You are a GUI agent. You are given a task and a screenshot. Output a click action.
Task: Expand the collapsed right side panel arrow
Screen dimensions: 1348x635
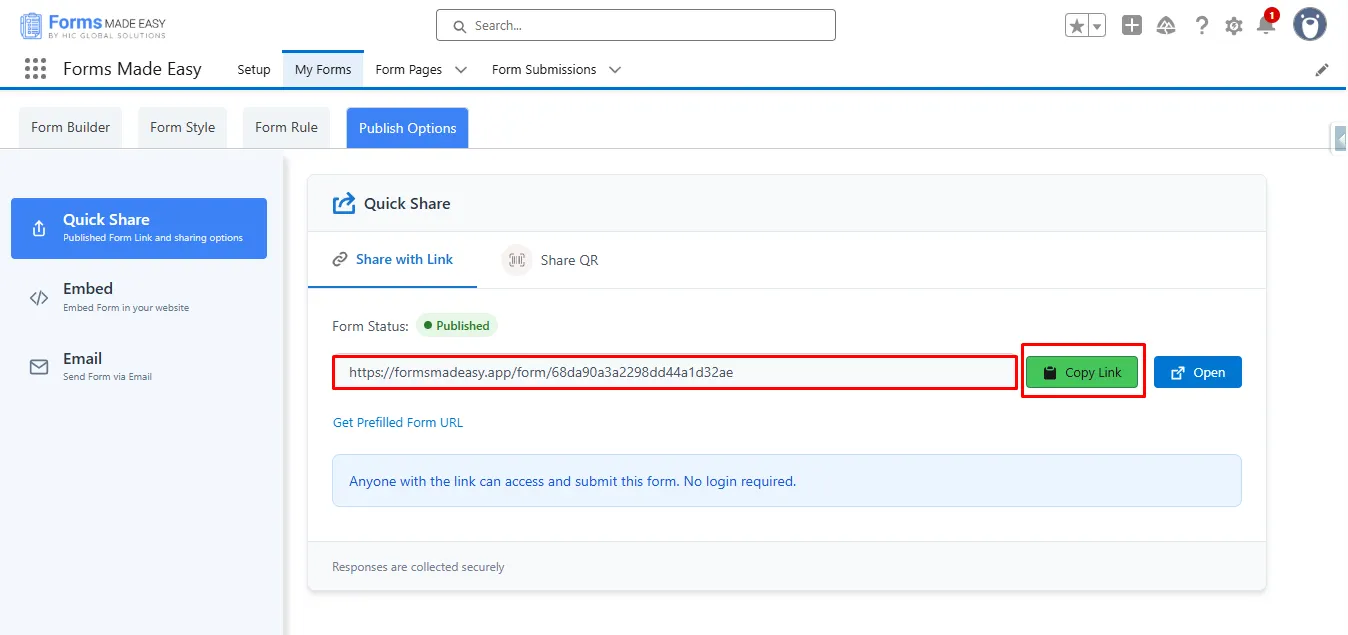pos(1340,139)
